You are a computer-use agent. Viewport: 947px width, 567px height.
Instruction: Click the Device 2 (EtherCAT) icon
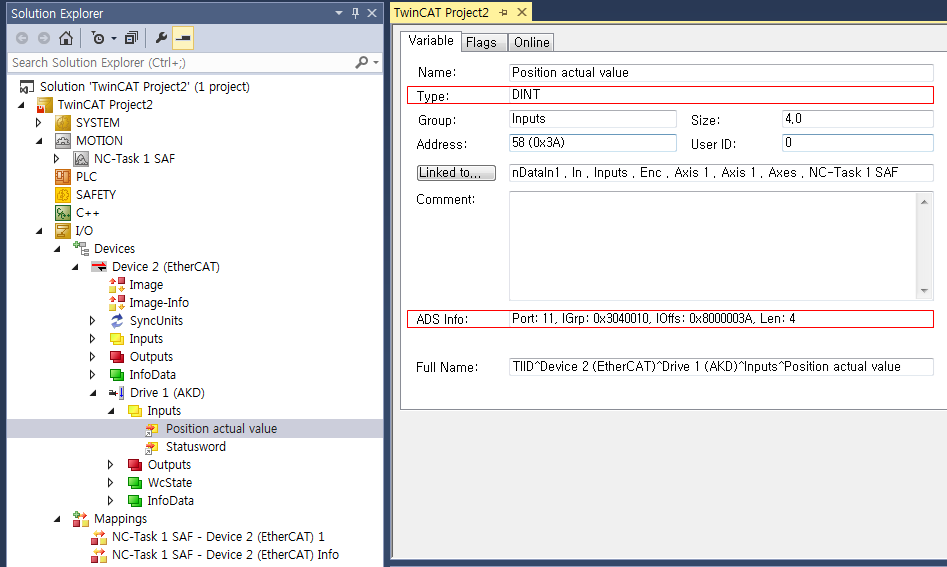tap(99, 267)
